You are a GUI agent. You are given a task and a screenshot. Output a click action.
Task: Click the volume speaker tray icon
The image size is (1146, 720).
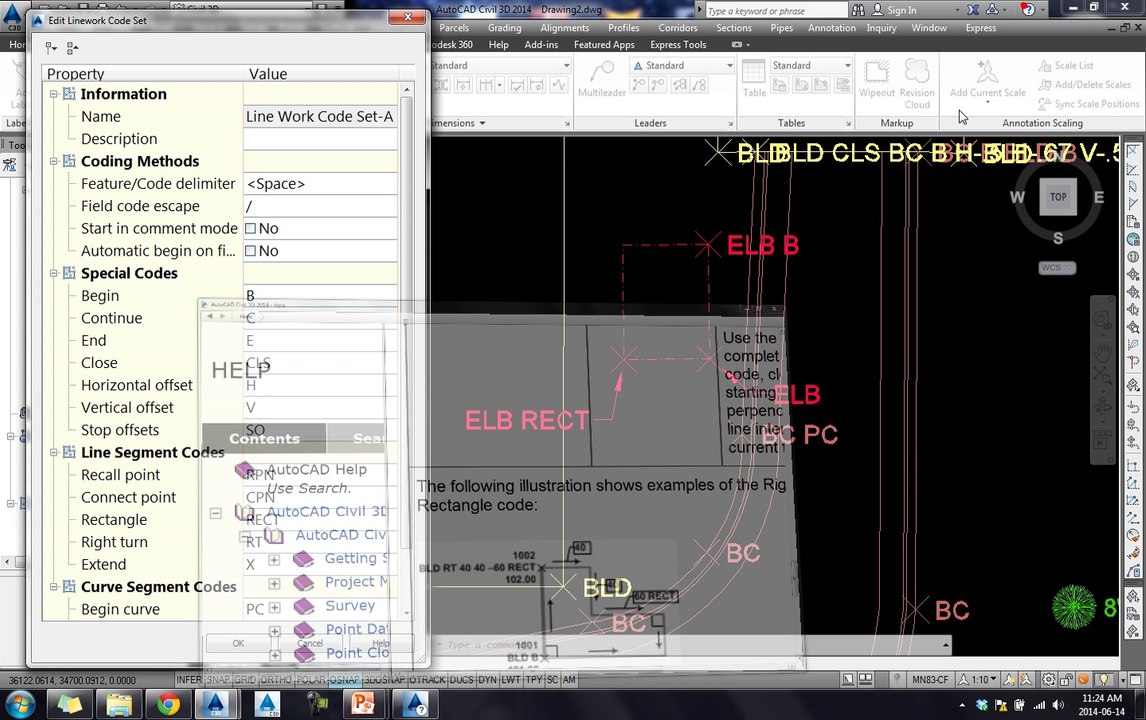[x=1058, y=705]
